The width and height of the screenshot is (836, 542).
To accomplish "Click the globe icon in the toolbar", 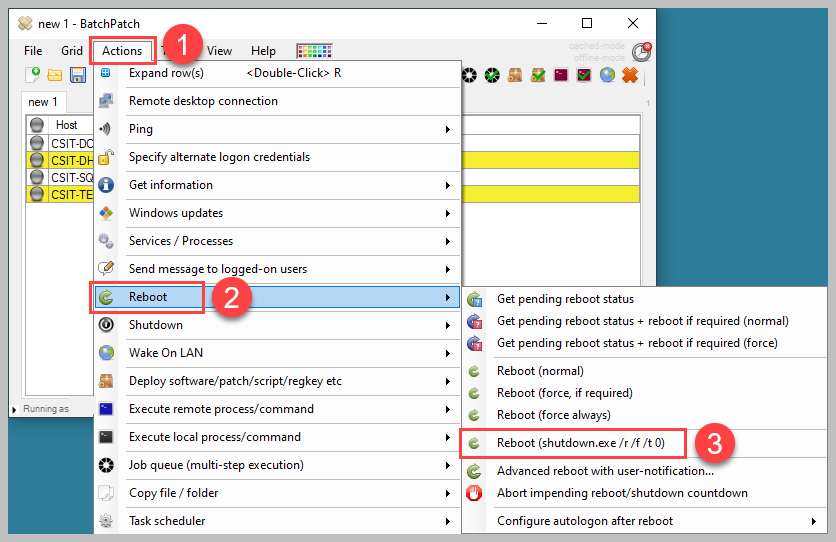I will coord(607,75).
